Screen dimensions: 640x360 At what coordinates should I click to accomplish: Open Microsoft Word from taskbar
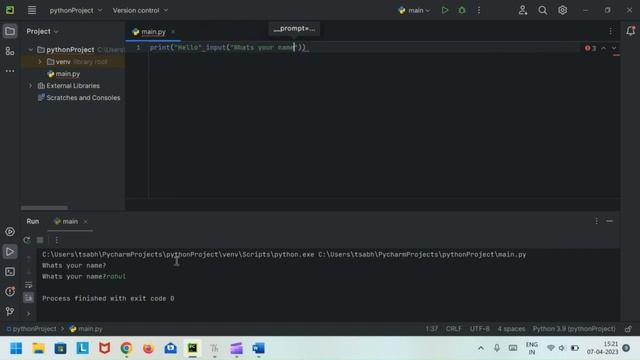258,348
